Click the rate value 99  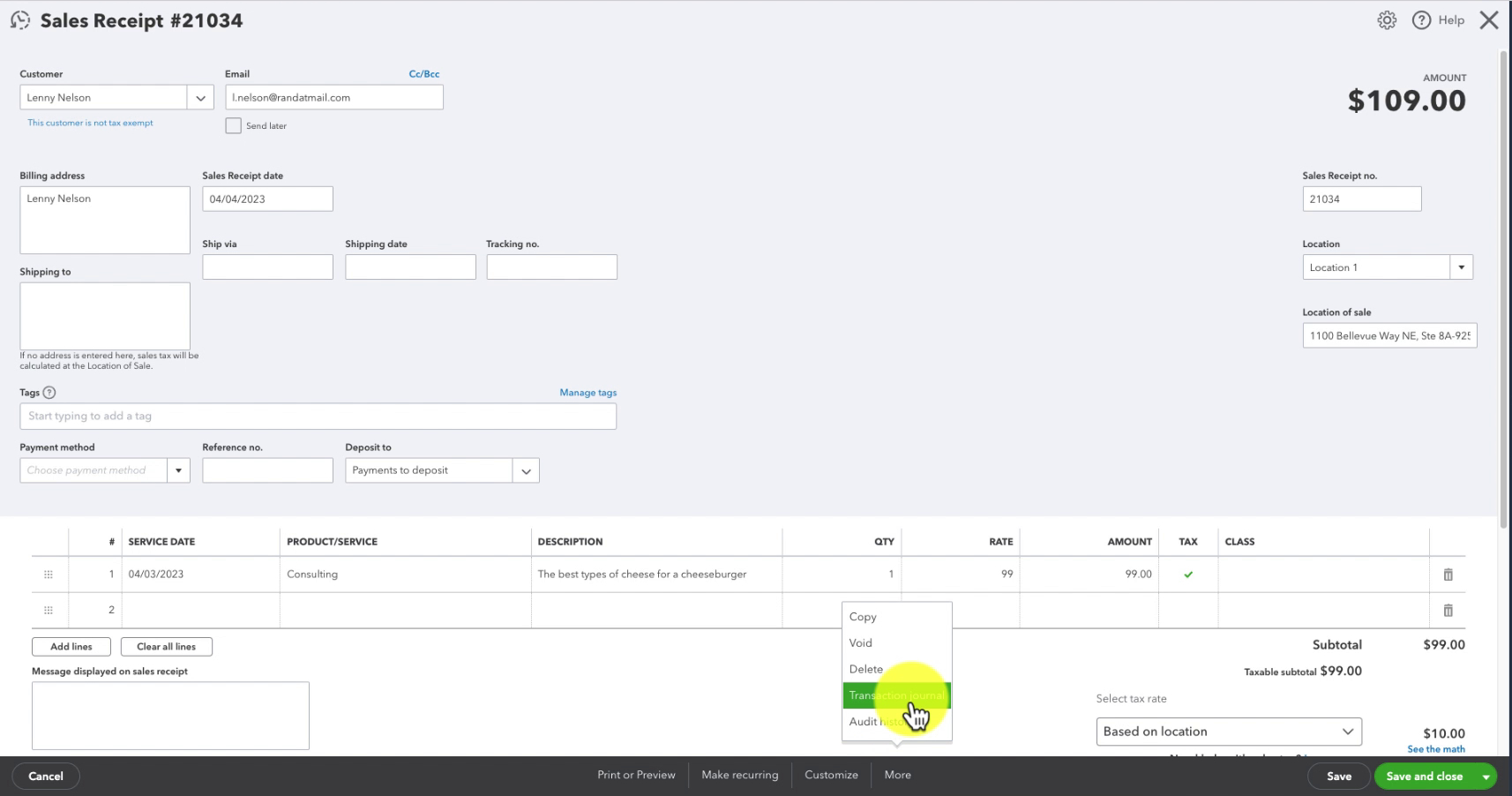[1007, 574]
